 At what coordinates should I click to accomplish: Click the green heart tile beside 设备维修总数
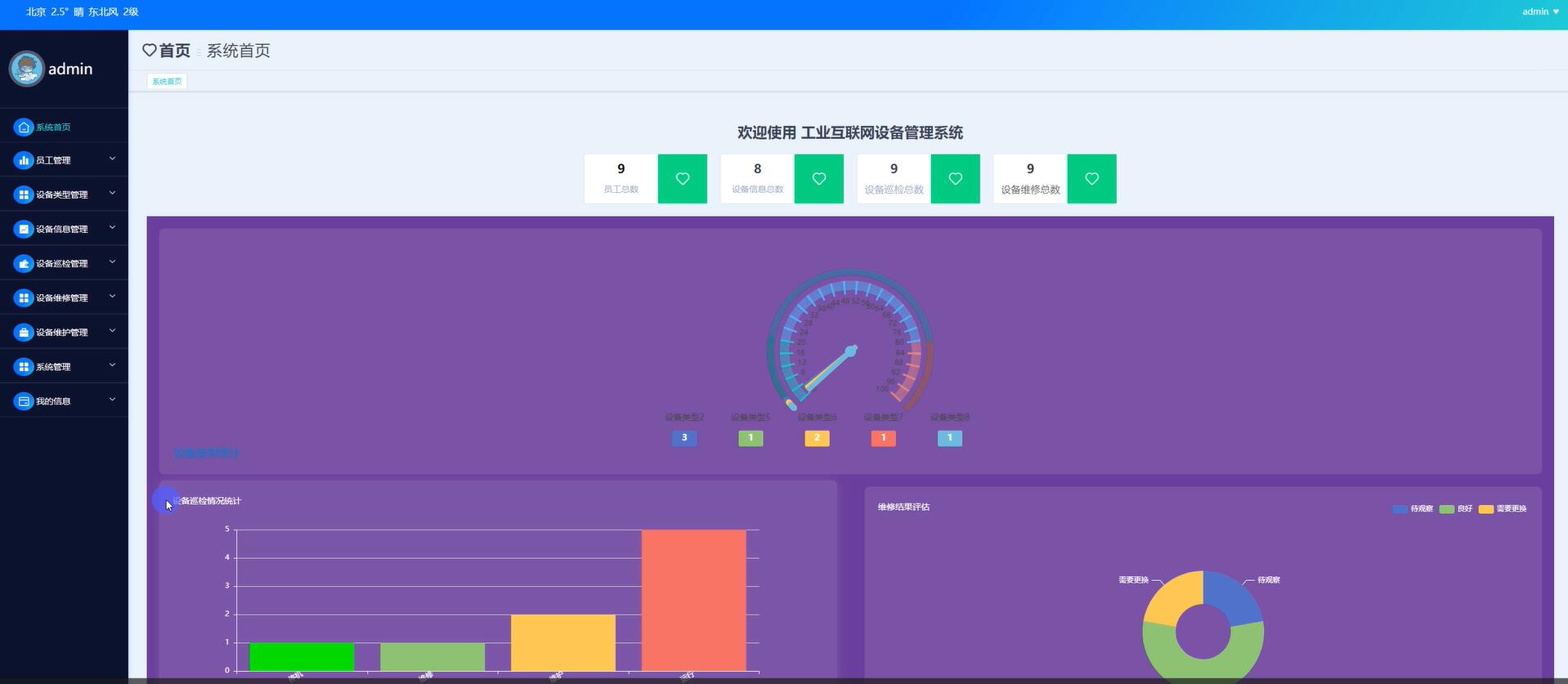1092,179
